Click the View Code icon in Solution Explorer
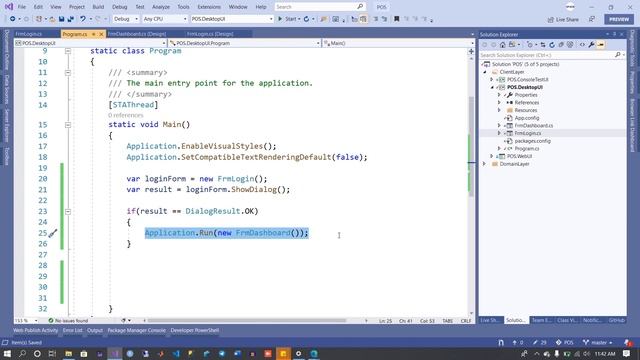 582,45
